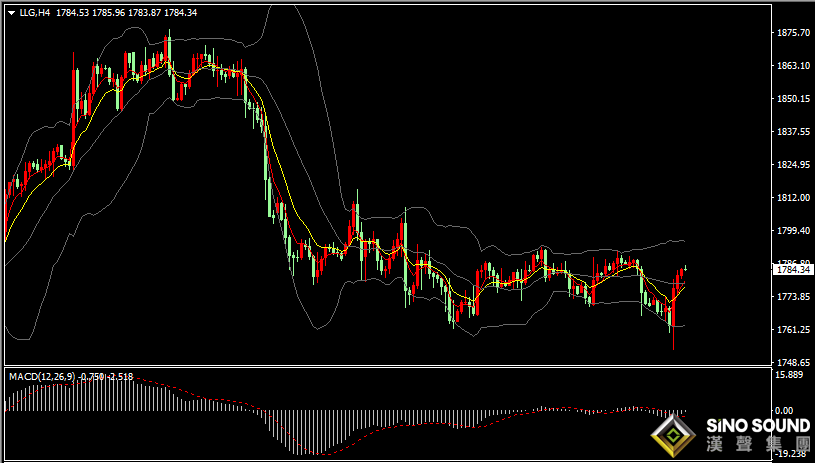This screenshot has height=463, width=815.
Task: Click the 1863.10 price axis label
Action: coord(792,66)
